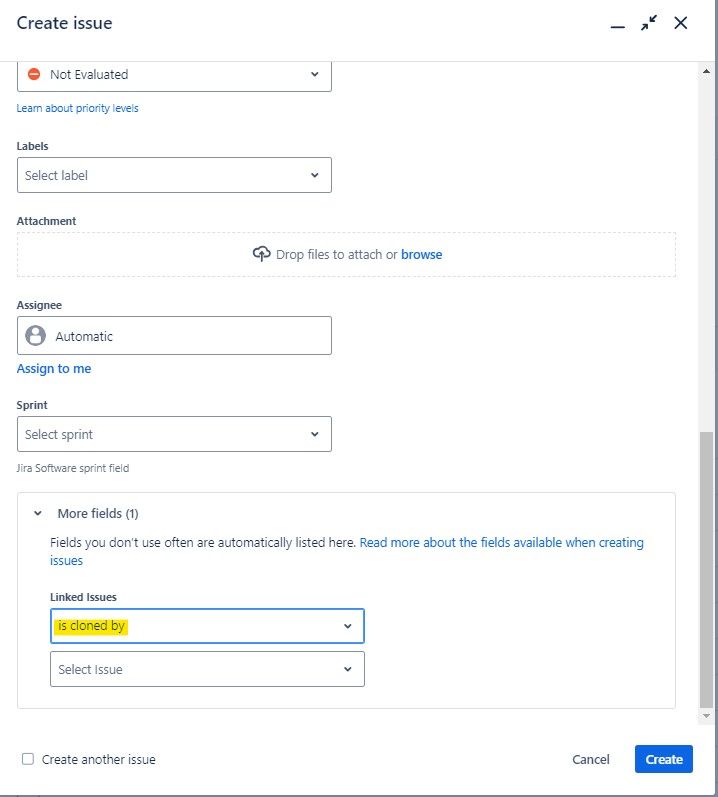Click the browse link for attachments
Viewport: 718px width, 797px height.
click(421, 254)
